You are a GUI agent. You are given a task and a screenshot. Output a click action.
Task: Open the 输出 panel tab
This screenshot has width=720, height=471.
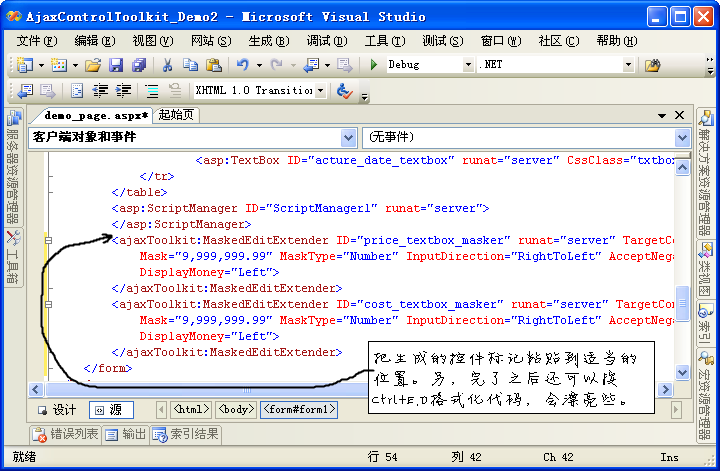click(x=125, y=434)
